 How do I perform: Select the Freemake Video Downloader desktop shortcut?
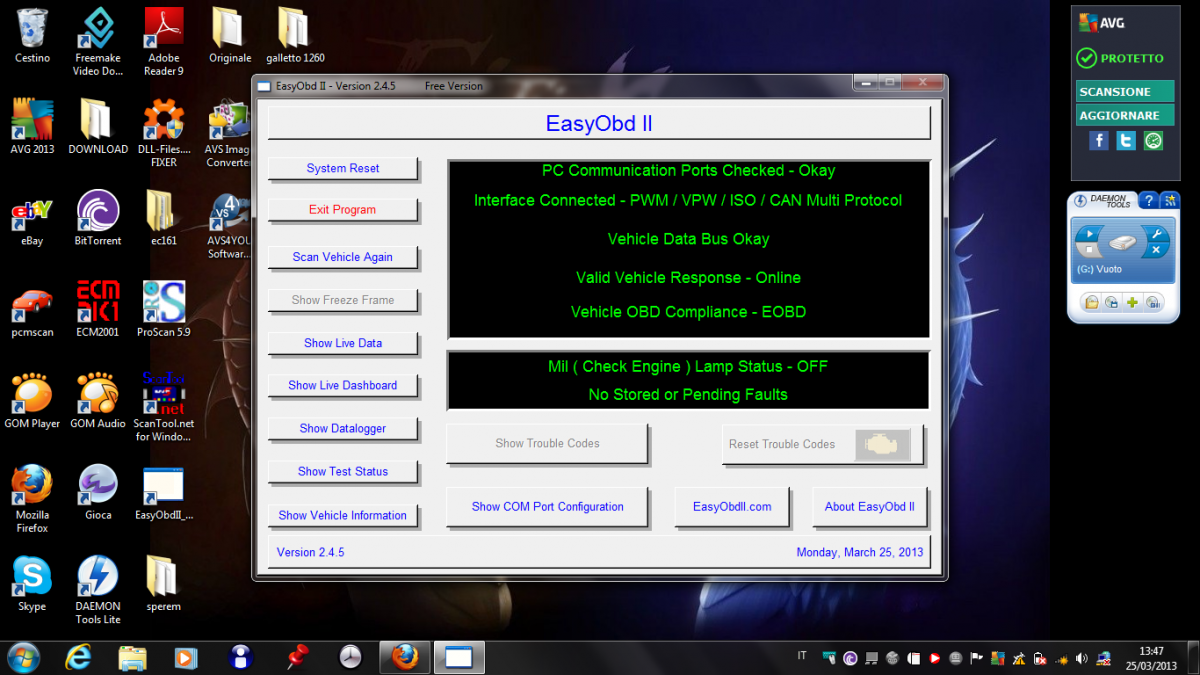98,42
